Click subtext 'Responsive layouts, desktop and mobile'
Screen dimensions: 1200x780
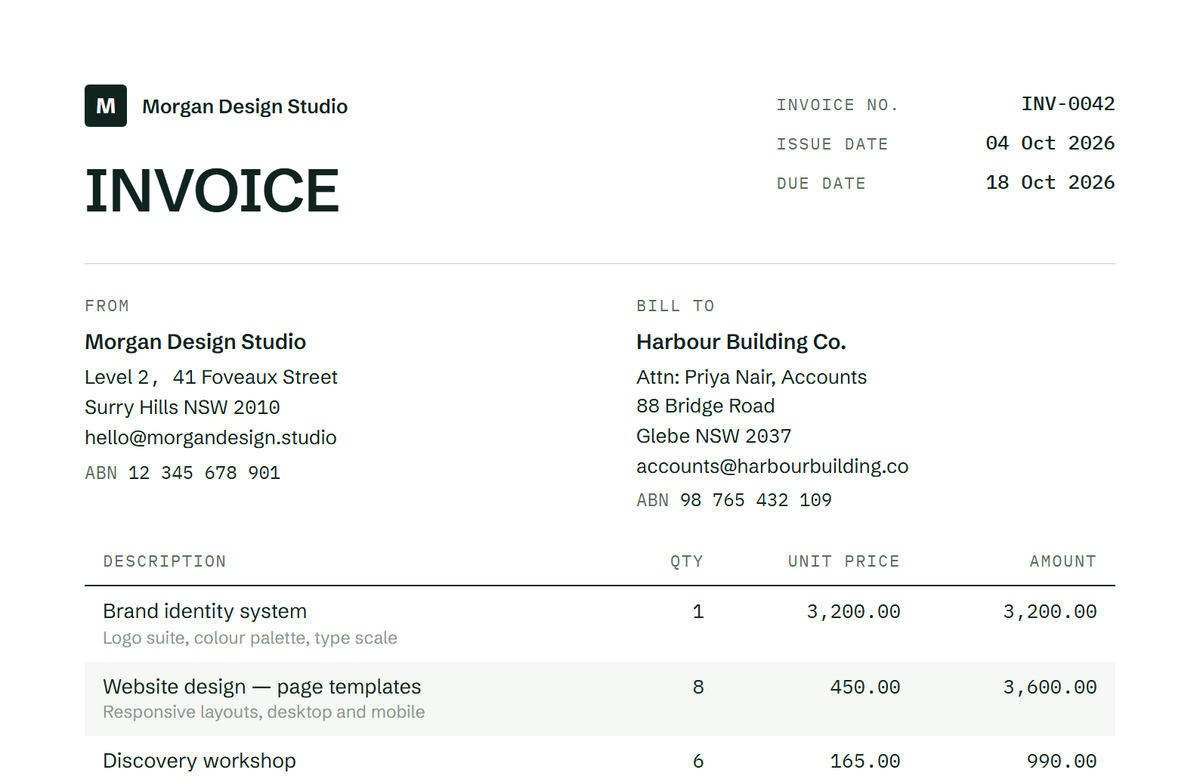point(264,712)
